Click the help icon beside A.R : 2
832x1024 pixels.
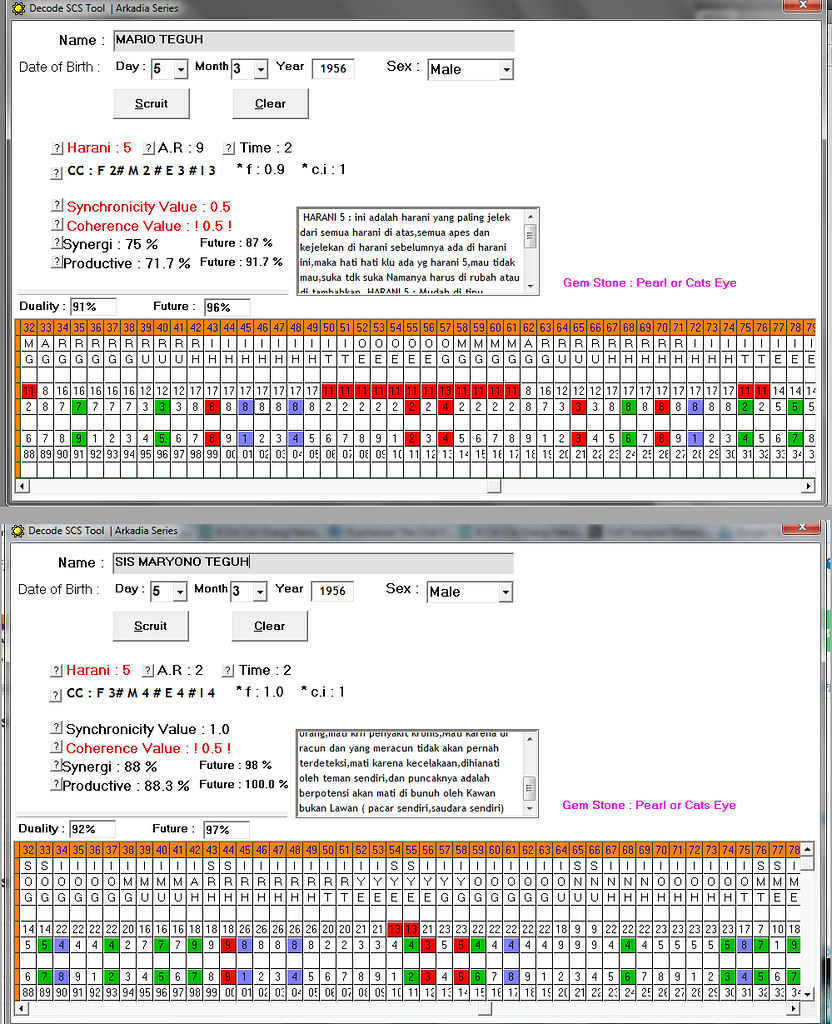click(x=148, y=670)
